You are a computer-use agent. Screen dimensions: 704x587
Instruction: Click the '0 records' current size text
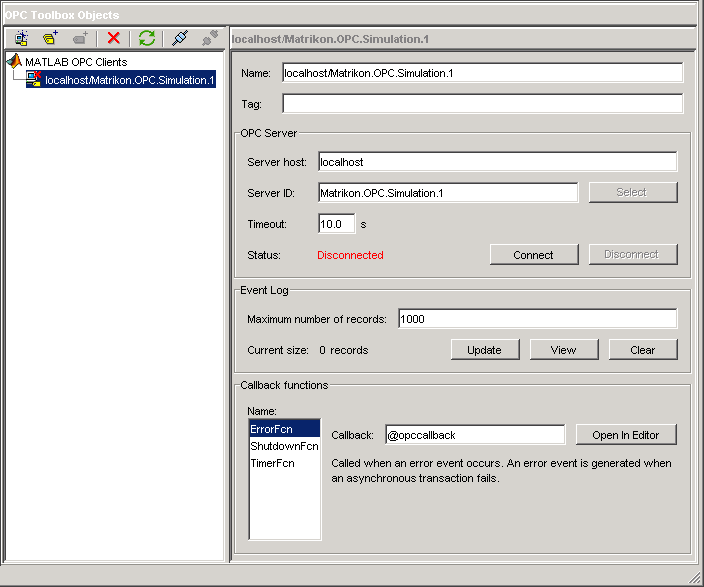coord(344,350)
